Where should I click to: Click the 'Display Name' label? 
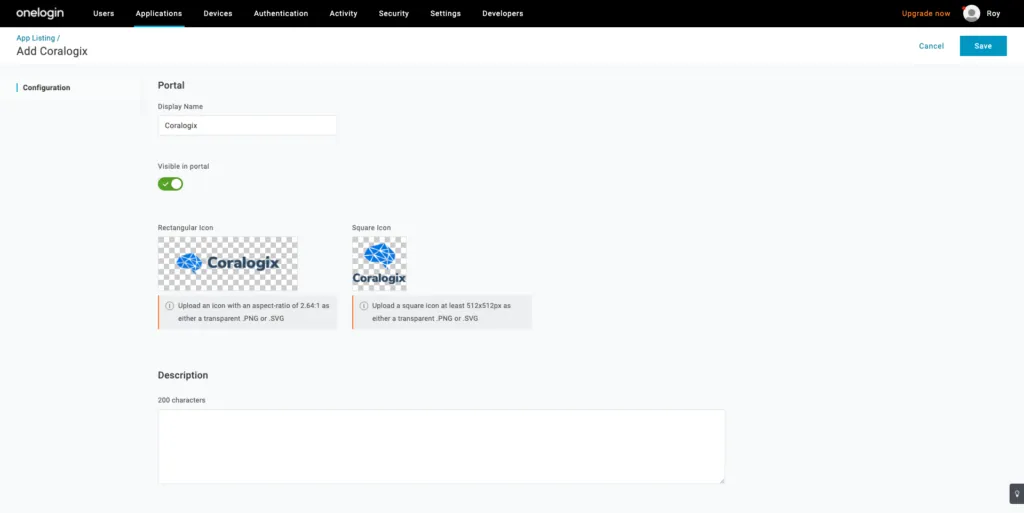[180, 106]
